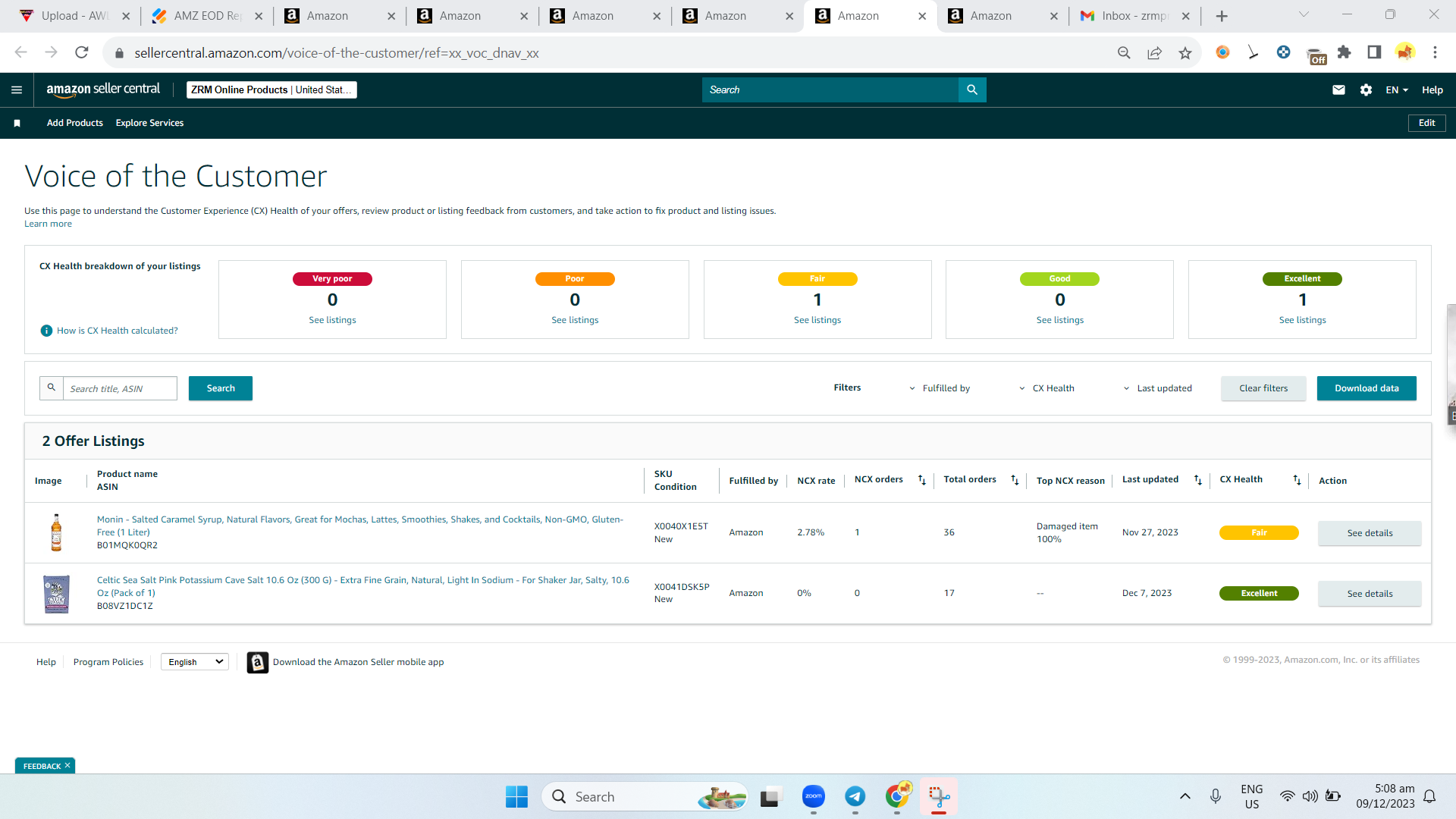This screenshot has height=819, width=1456.
Task: Open the Windows Start button
Action: pyautogui.click(x=516, y=796)
